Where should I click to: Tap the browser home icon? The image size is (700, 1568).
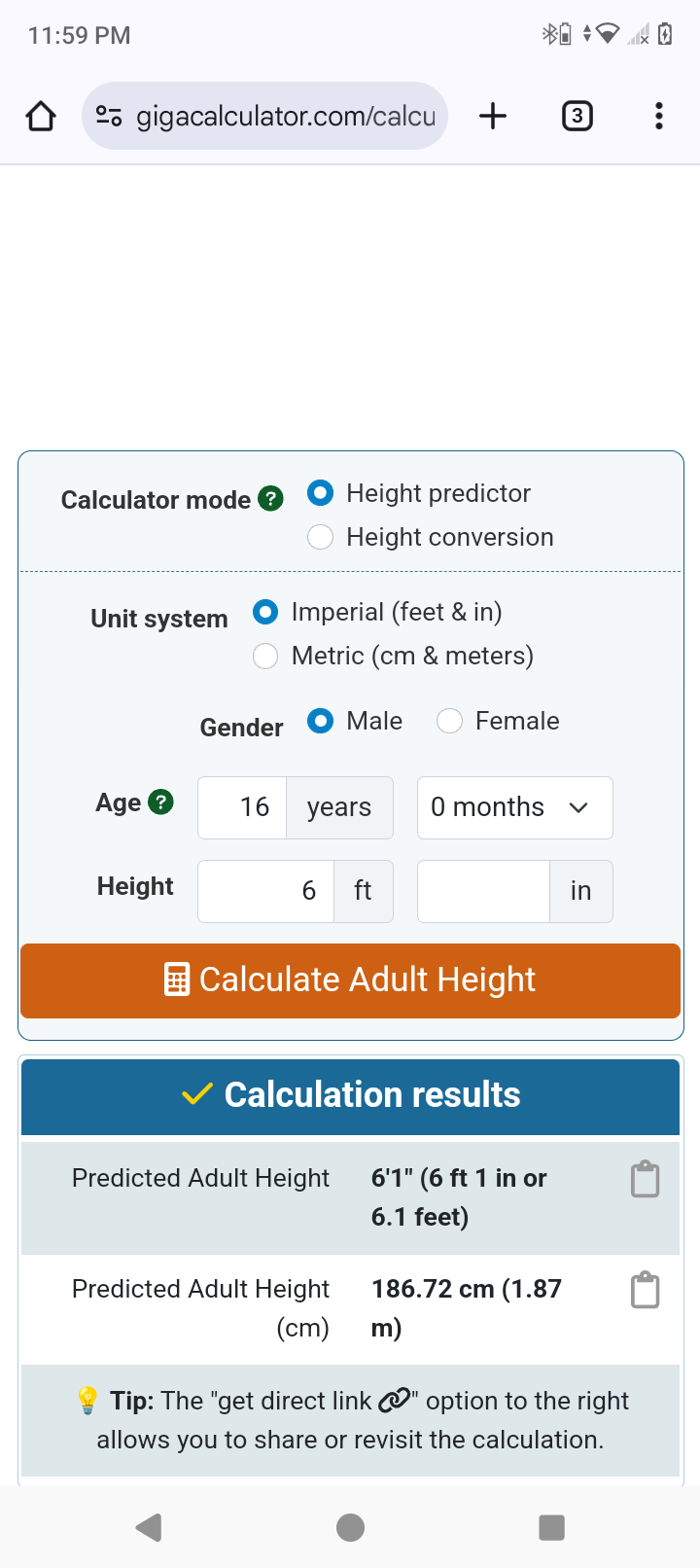[x=41, y=117]
